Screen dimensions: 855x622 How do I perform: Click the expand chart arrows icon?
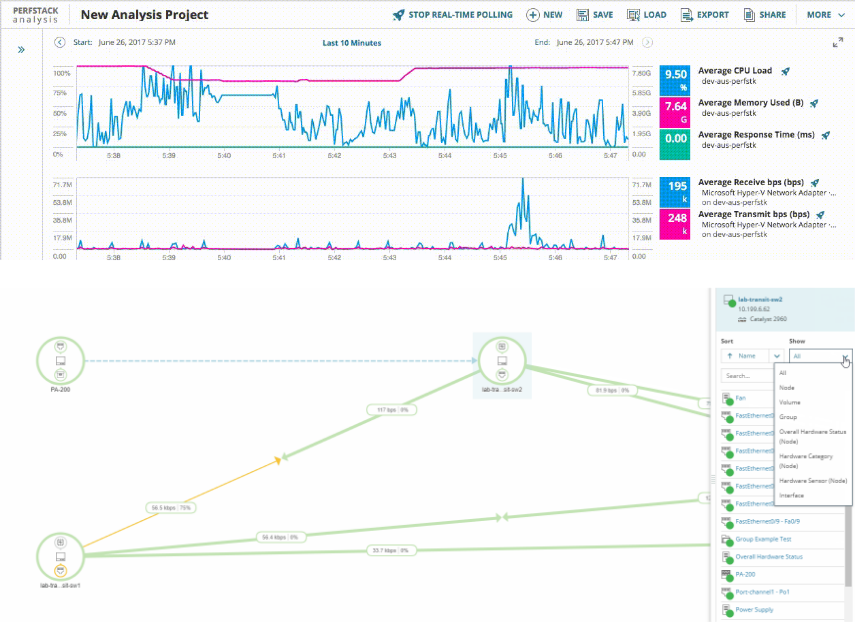[838, 43]
